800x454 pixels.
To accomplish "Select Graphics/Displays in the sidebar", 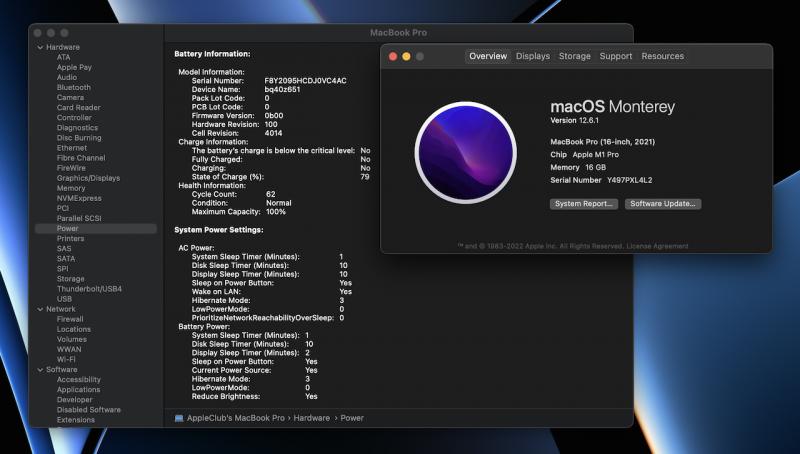I will [88, 178].
